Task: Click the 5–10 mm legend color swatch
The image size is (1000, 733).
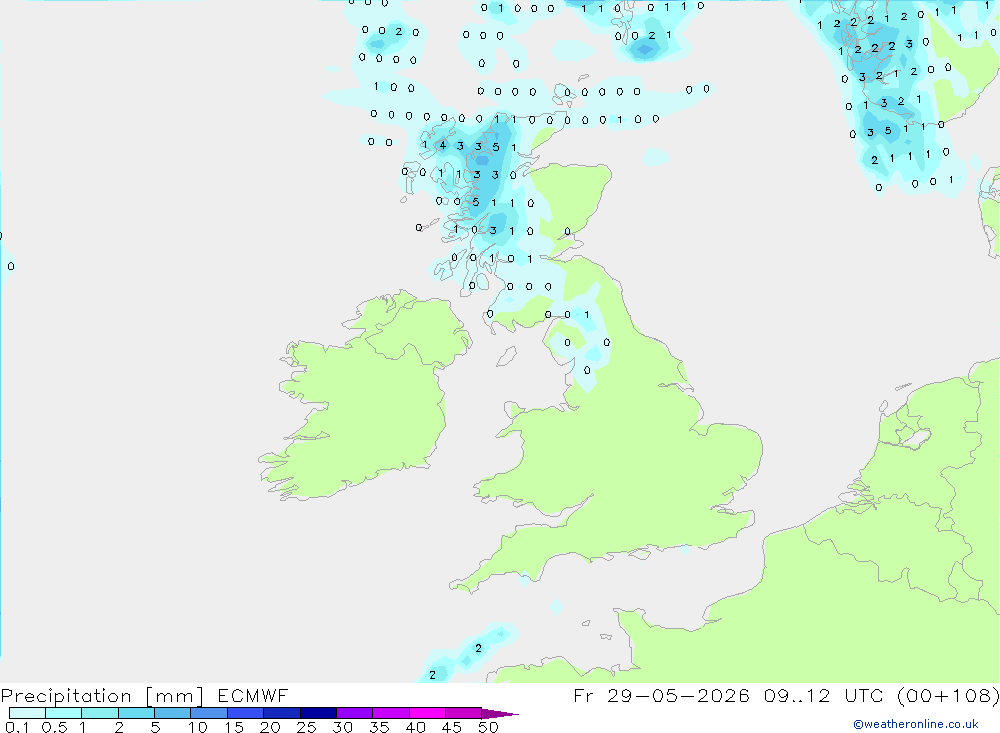Action: tap(173, 713)
